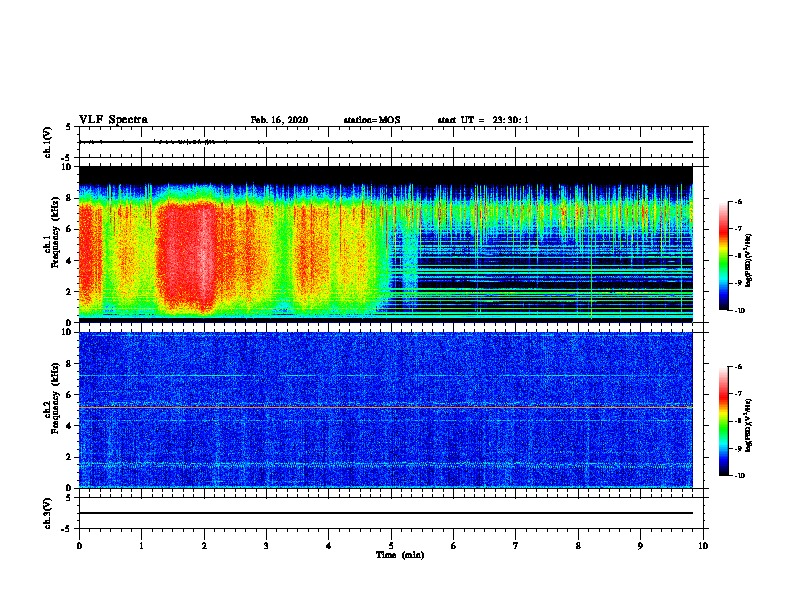The image size is (792, 612).
Task: Click the time axis tick label "5"
Action: pyautogui.click(x=391, y=546)
